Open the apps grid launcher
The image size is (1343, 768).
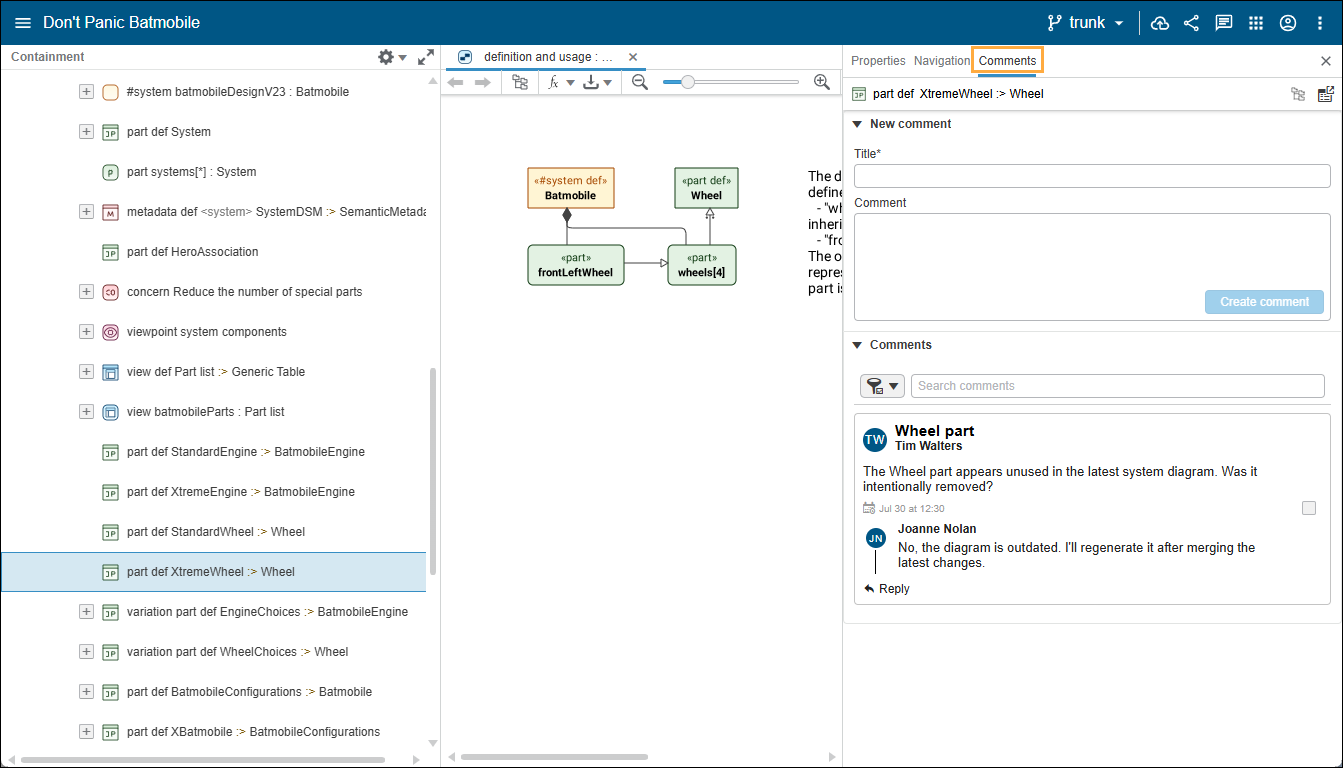1256,23
